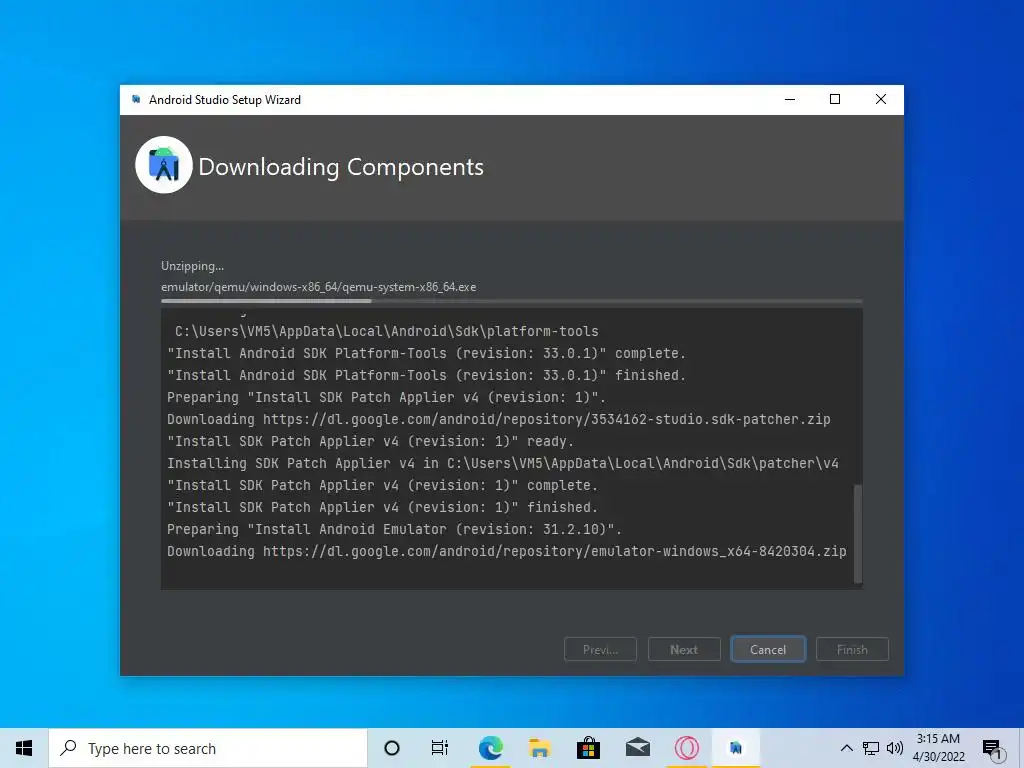1024x768 pixels.
Task: Maximize the Setup Wizard window
Action: [835, 99]
